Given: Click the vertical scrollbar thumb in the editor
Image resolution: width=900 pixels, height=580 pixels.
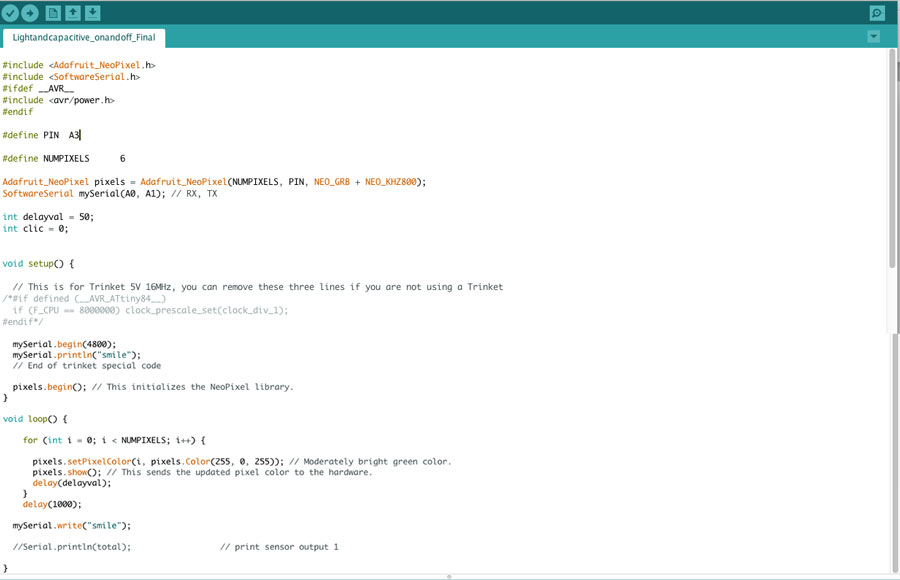Looking at the screenshot, I should 892,160.
